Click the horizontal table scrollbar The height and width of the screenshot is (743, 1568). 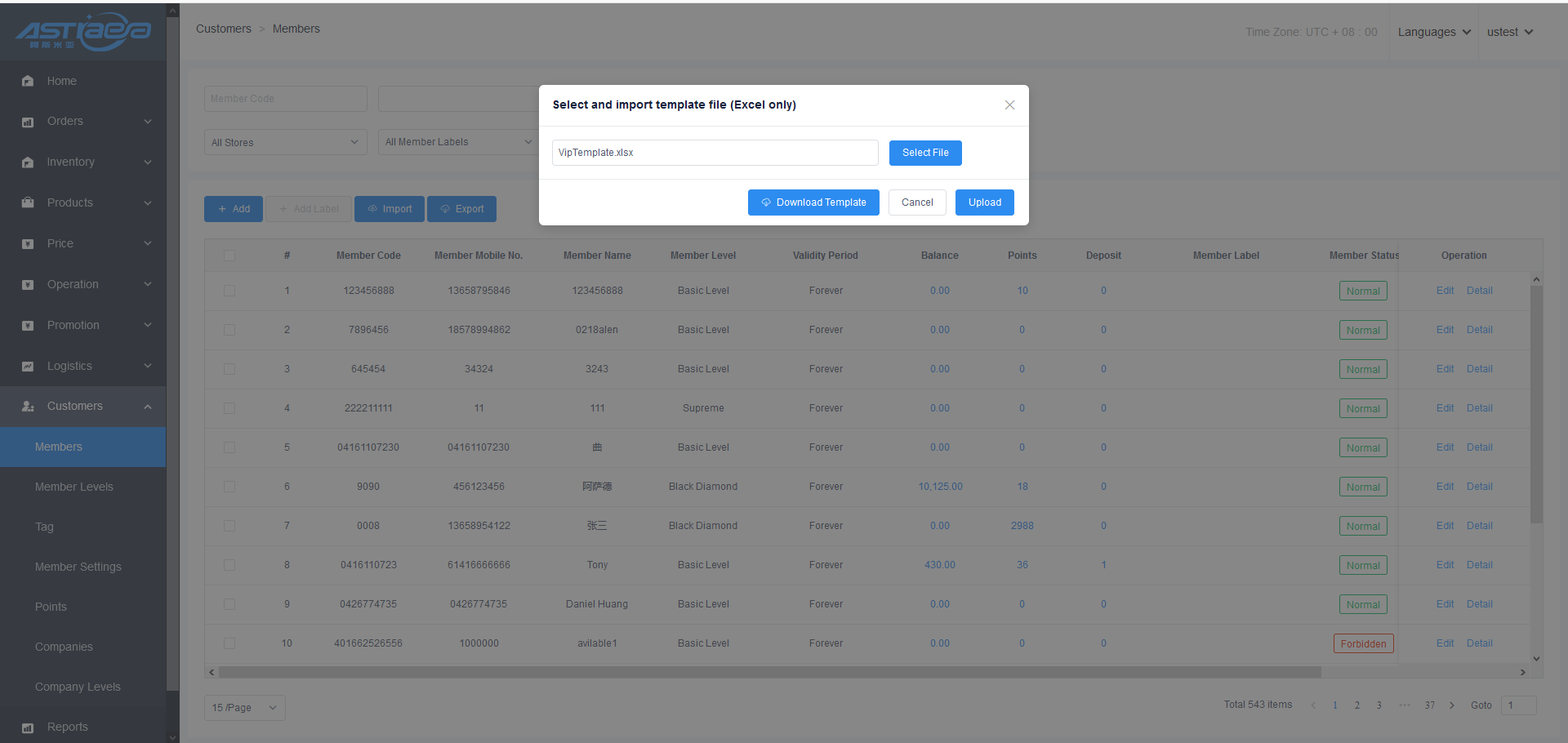pyautogui.click(x=769, y=672)
